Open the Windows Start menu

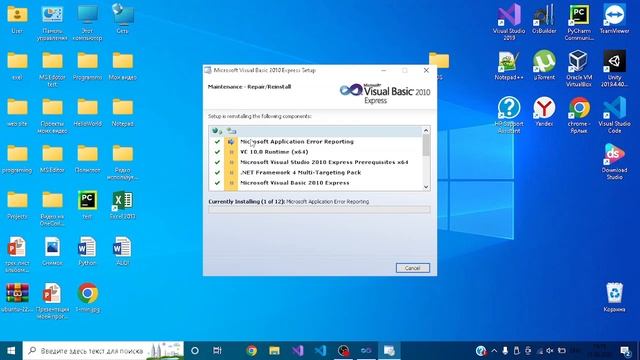tap(11, 351)
